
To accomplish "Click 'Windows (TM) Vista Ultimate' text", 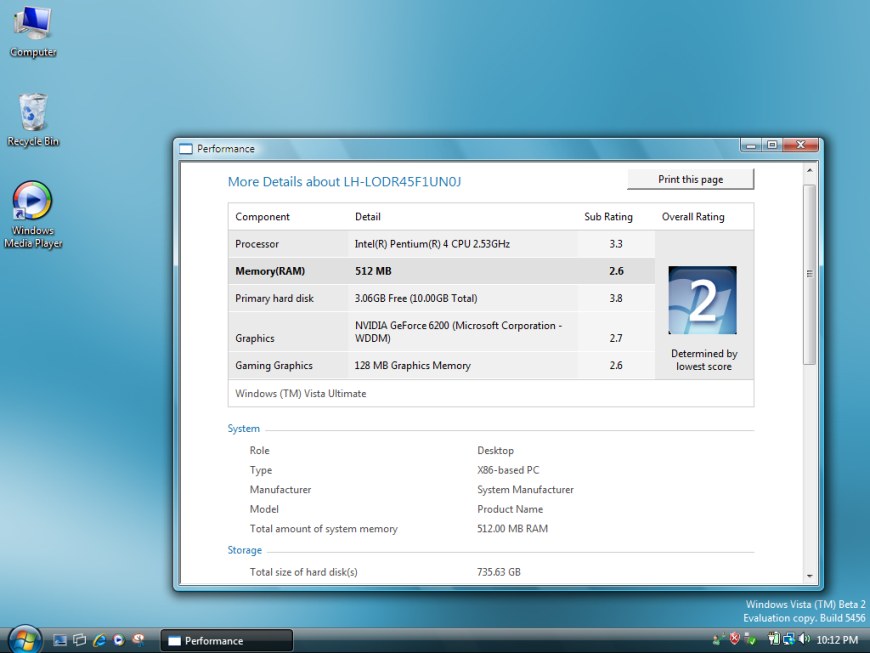I will (301, 393).
